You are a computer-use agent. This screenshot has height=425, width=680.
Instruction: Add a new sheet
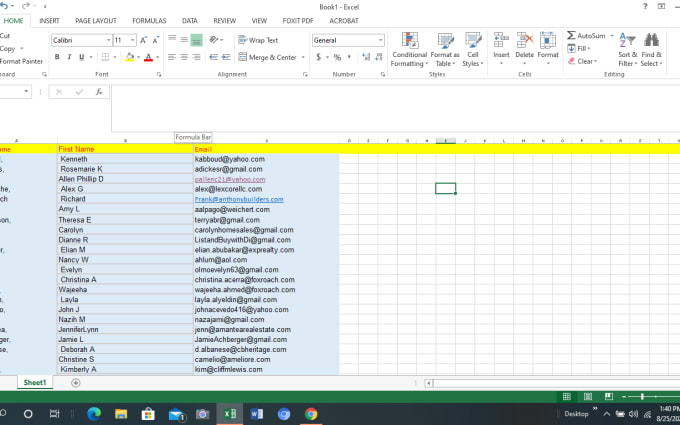[75, 382]
